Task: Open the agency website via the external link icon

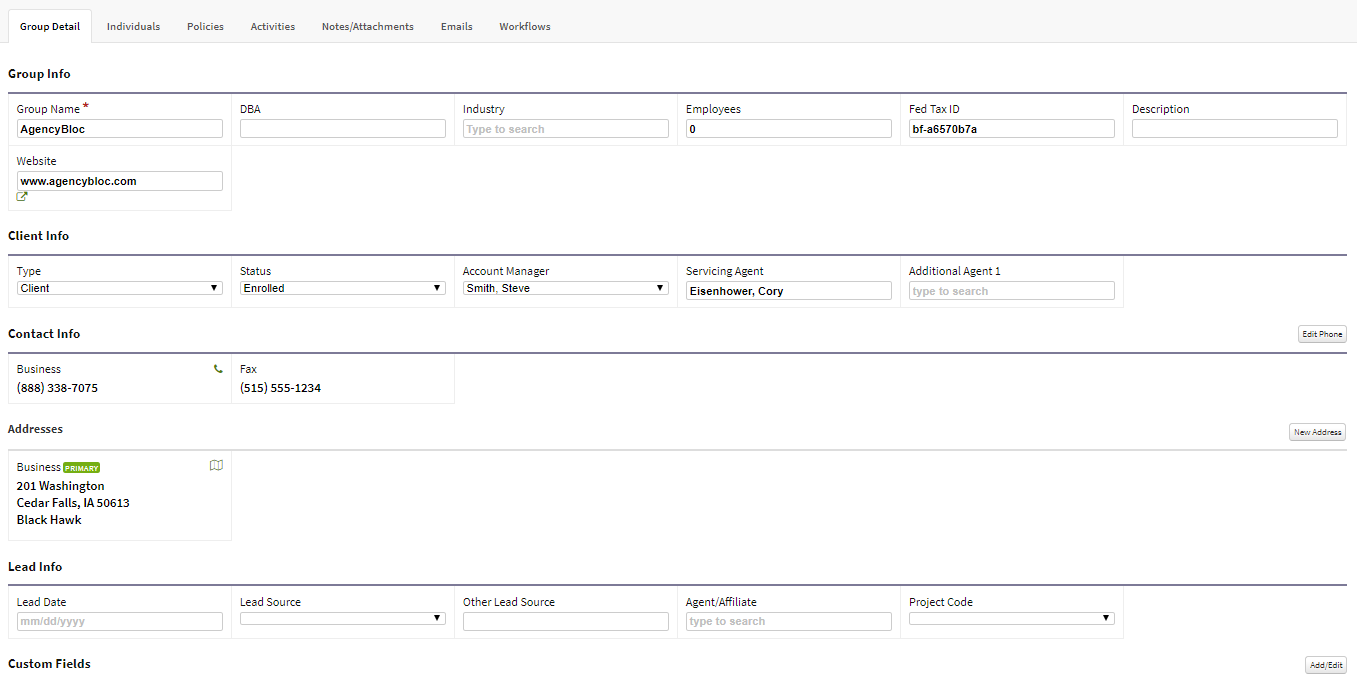Action: pyautogui.click(x=20, y=197)
